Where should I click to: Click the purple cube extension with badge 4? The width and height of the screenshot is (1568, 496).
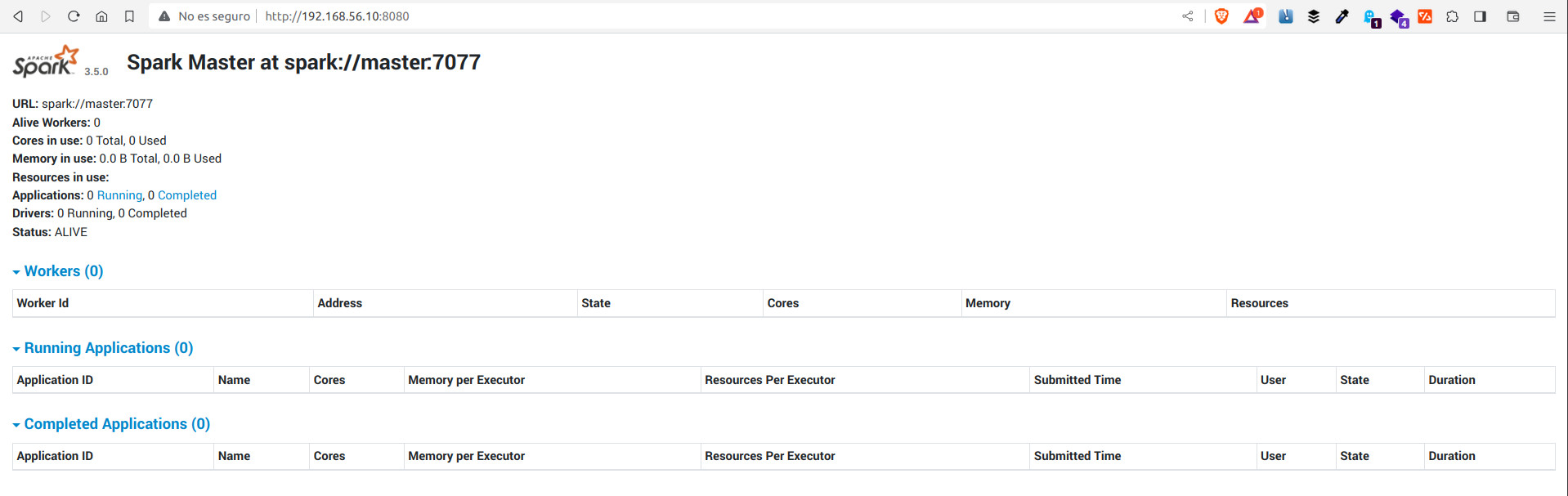(x=1399, y=18)
